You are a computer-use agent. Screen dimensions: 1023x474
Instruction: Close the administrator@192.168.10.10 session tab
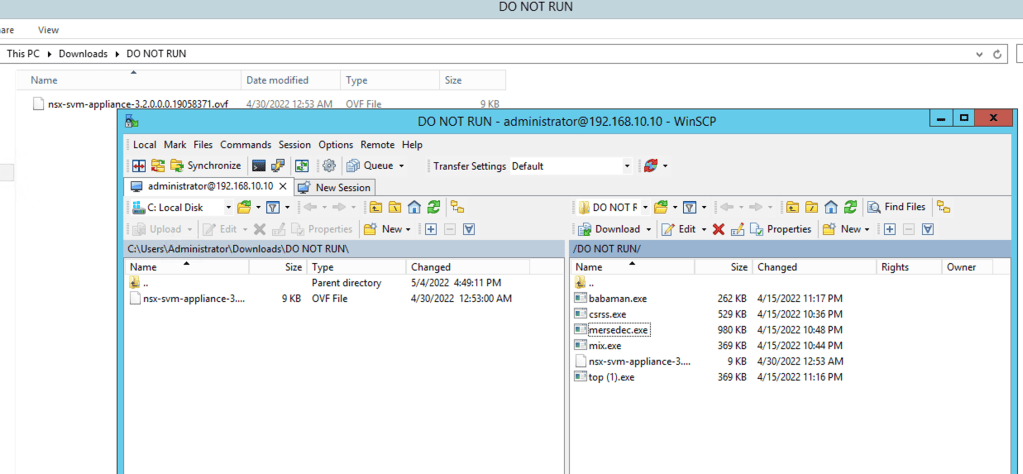pos(282,186)
